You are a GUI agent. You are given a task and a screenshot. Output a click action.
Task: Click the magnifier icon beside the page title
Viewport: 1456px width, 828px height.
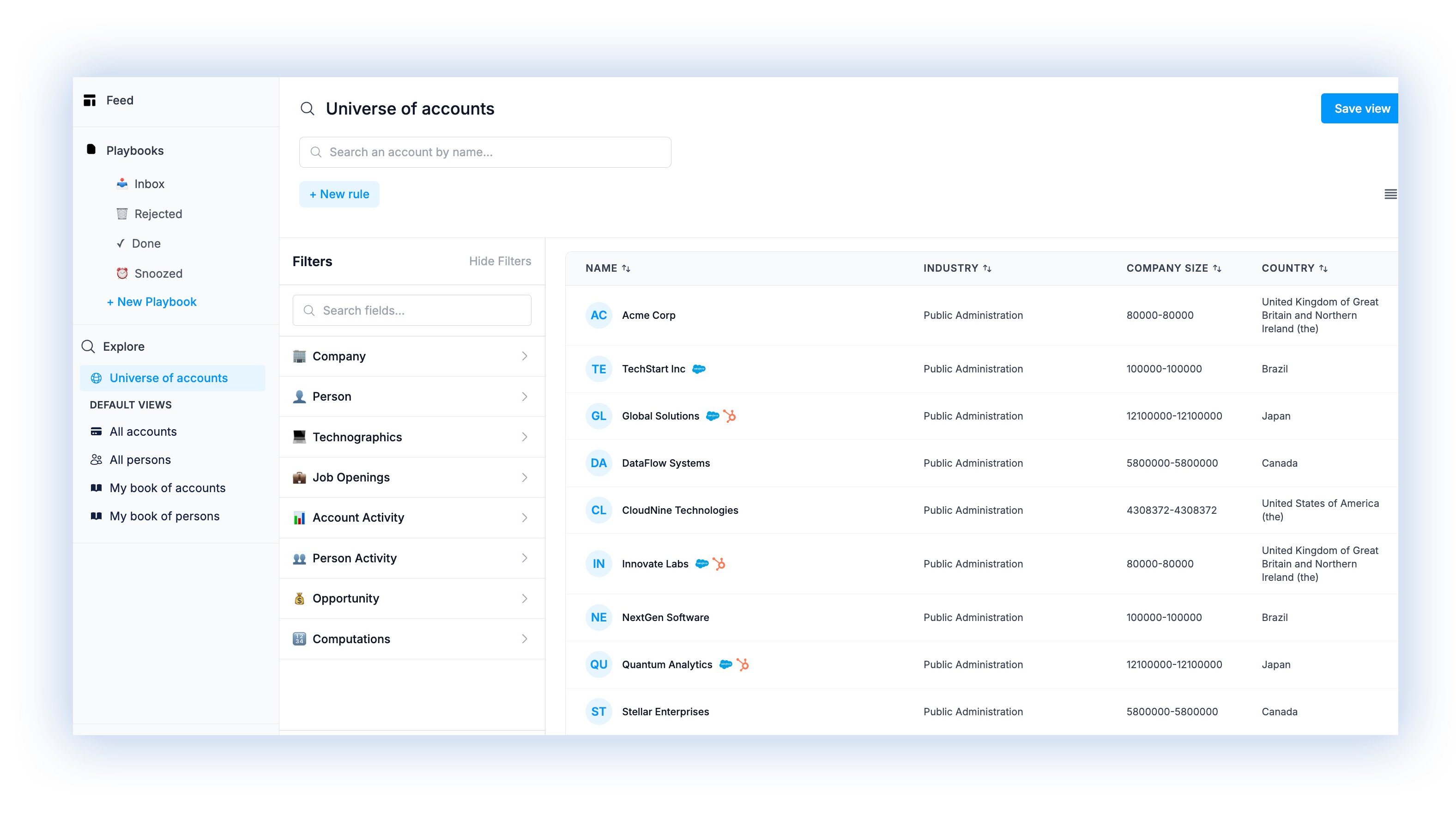308,109
